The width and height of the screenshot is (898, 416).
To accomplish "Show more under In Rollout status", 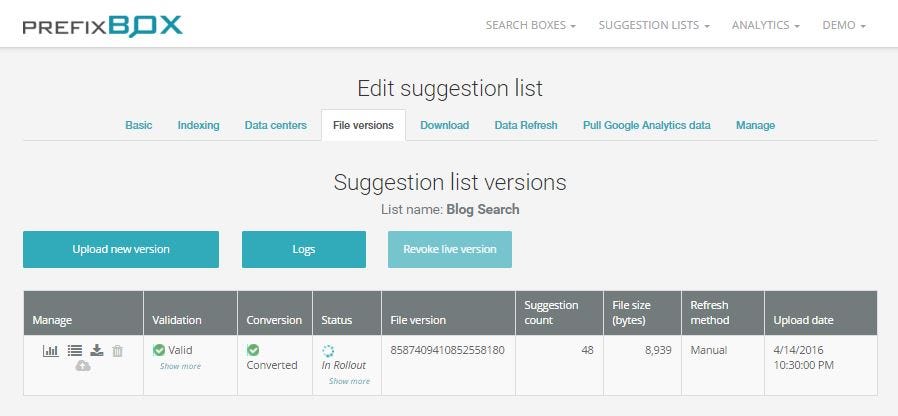I will click(x=349, y=381).
